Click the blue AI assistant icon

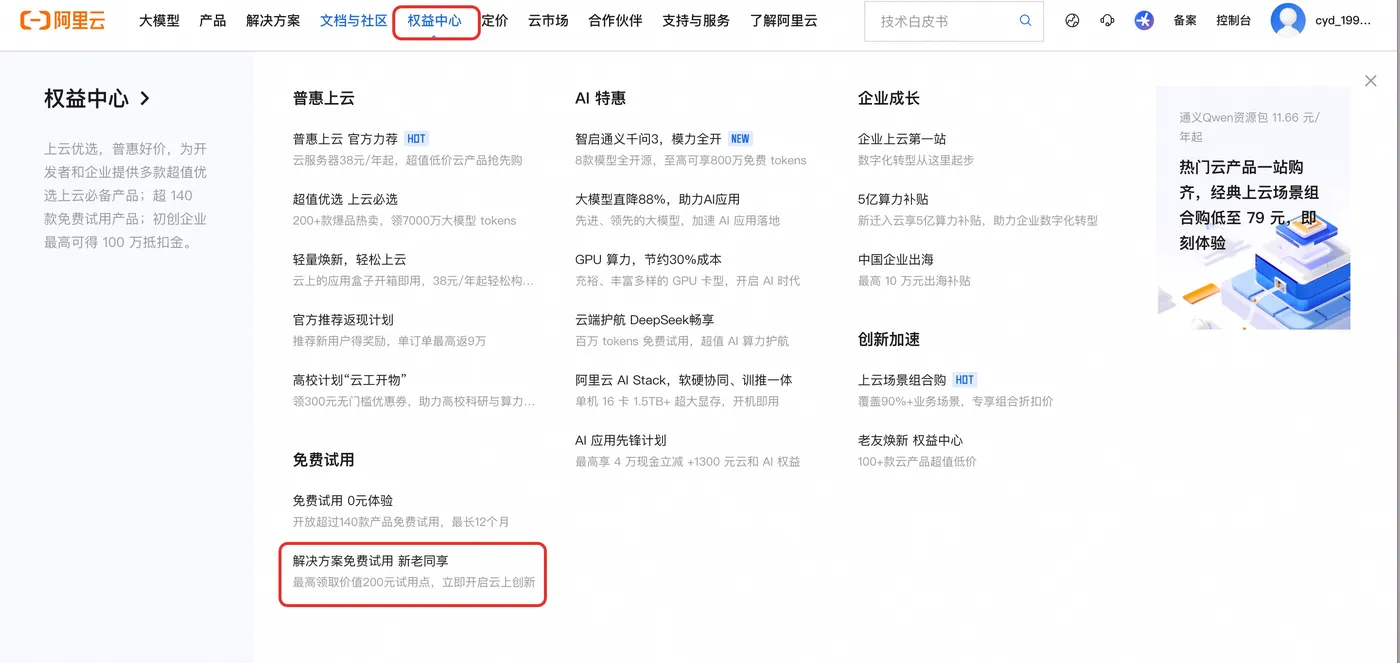point(1144,20)
